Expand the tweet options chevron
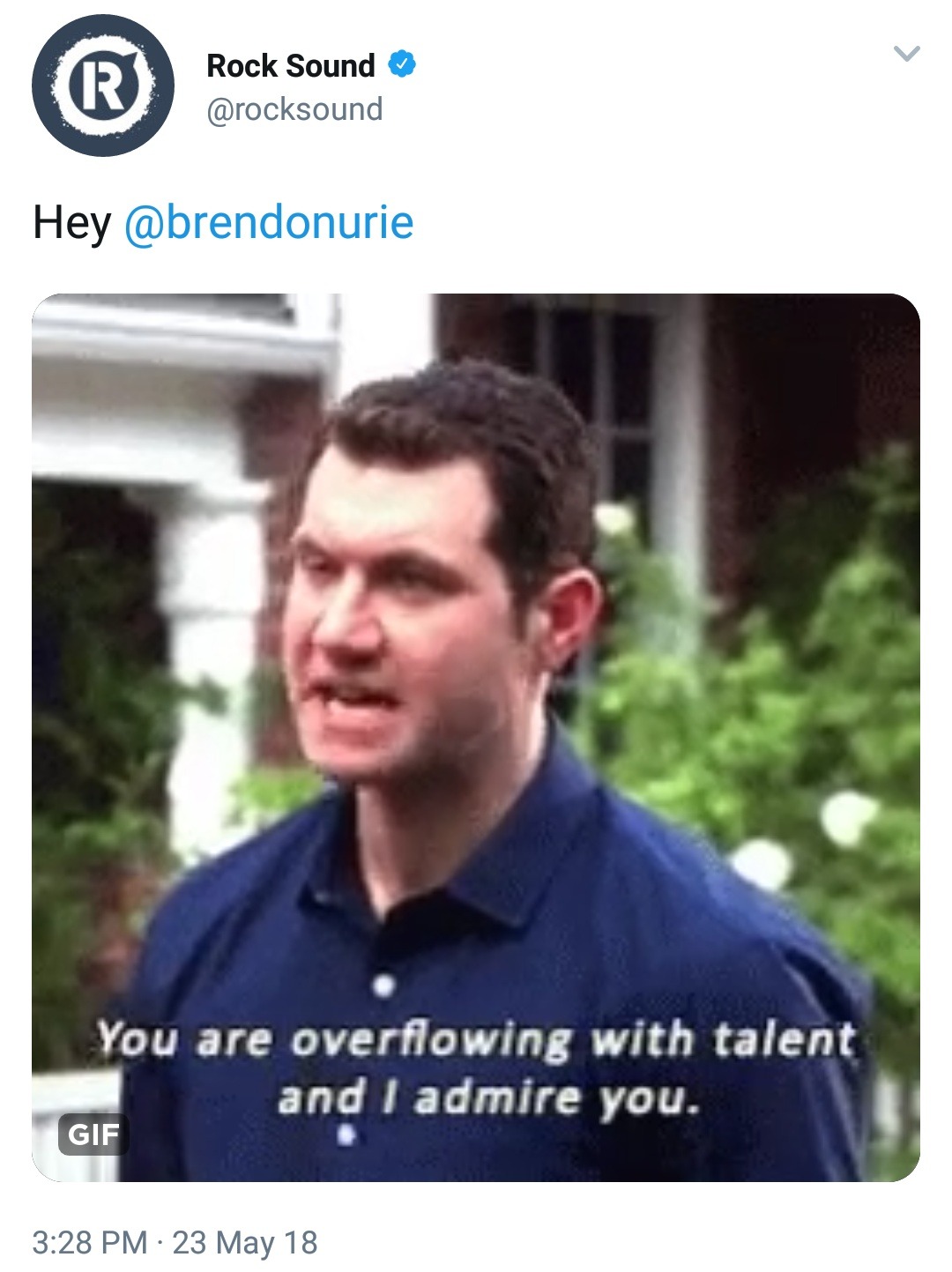The height and width of the screenshot is (1272, 952). (x=906, y=54)
